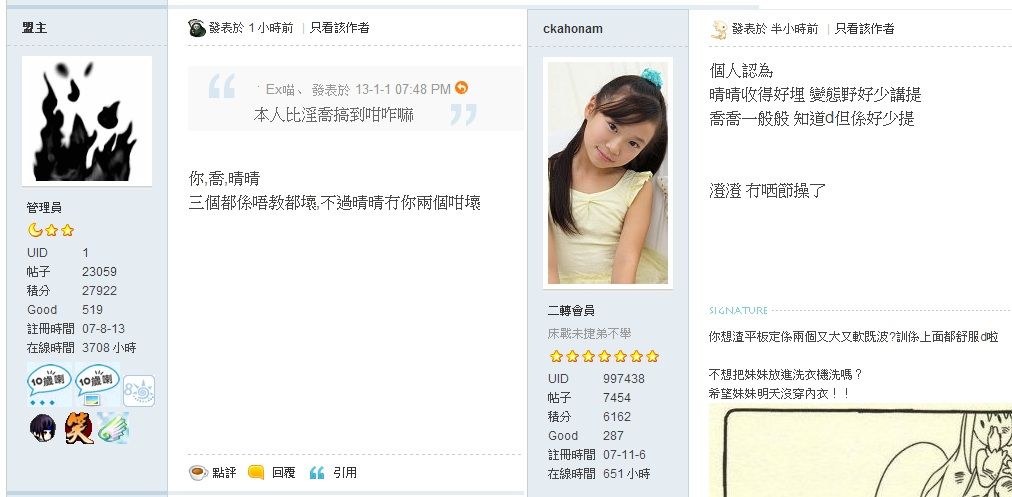Click the red 笑 character badge icon

click(x=79, y=429)
